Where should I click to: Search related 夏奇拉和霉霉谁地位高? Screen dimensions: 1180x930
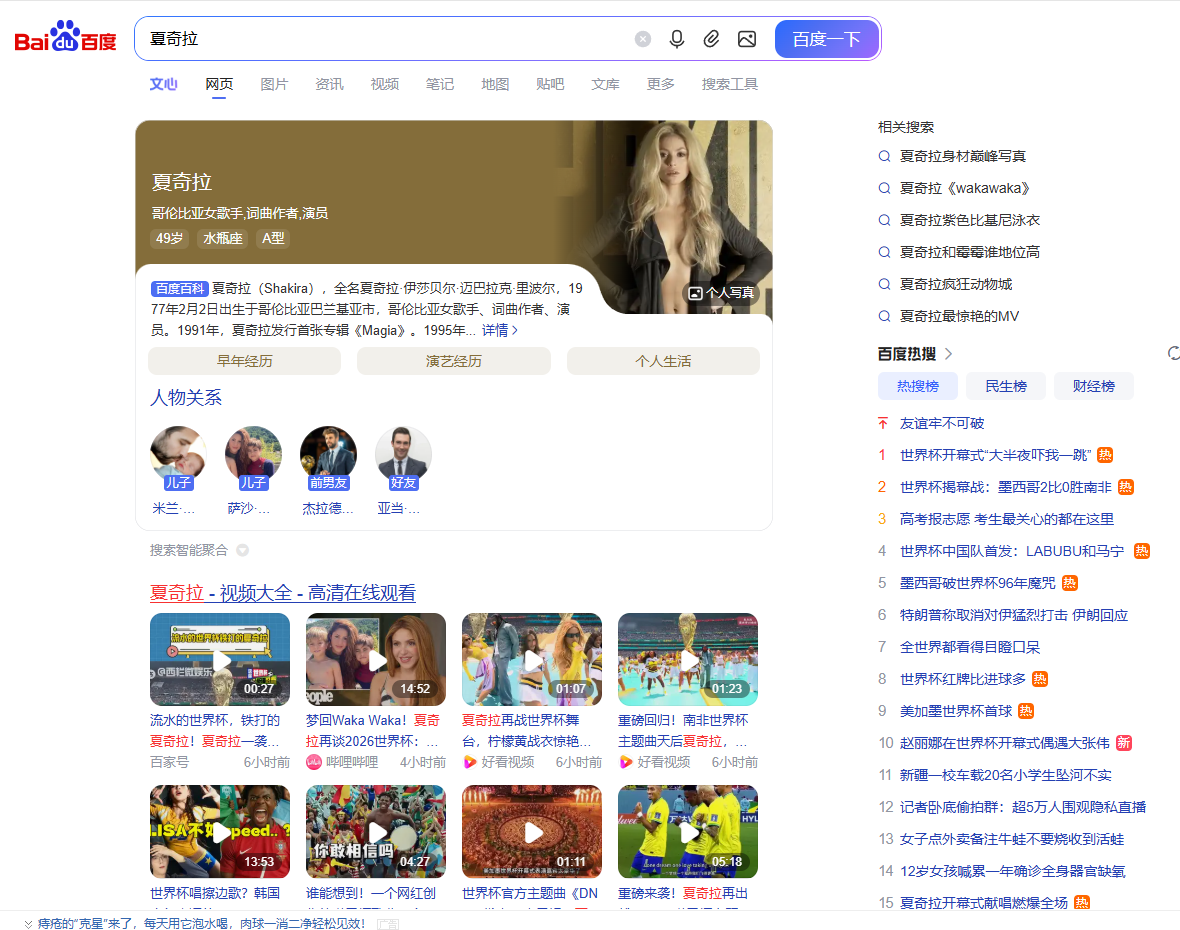tap(970, 252)
